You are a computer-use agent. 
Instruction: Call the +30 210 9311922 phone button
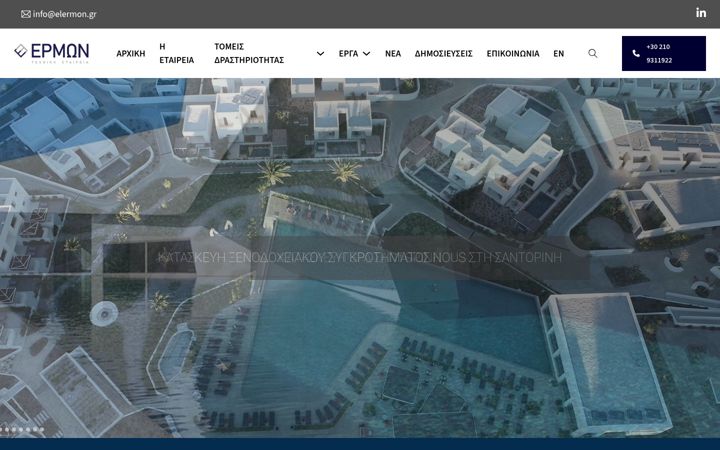click(x=664, y=53)
